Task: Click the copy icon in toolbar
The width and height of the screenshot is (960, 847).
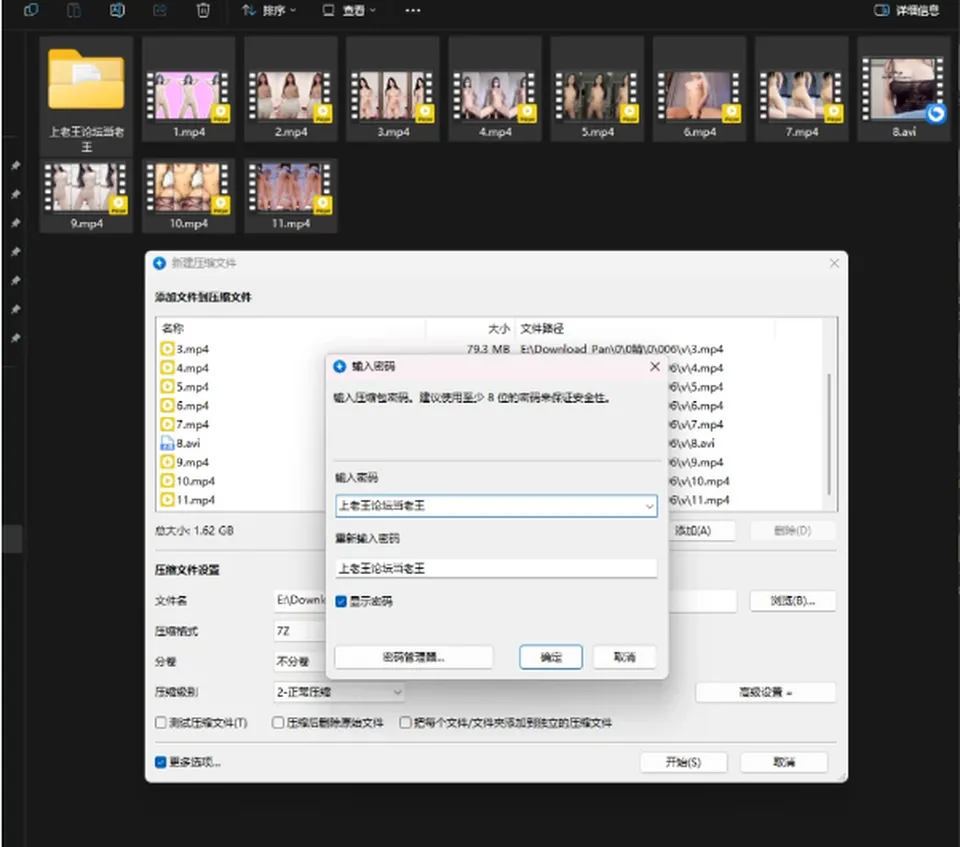Action: 31,10
